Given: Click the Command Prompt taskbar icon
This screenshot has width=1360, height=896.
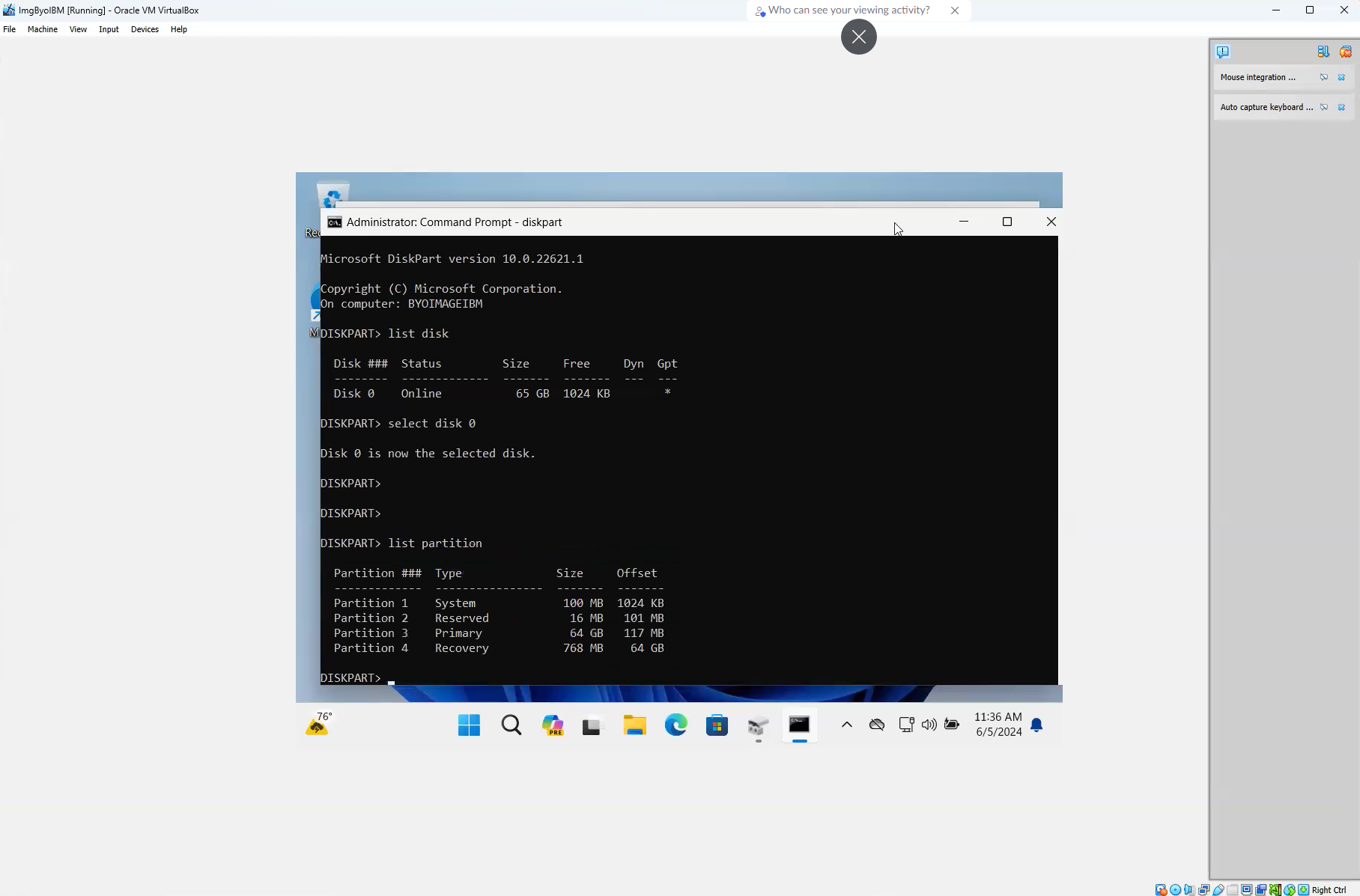Looking at the screenshot, I should click(x=799, y=725).
